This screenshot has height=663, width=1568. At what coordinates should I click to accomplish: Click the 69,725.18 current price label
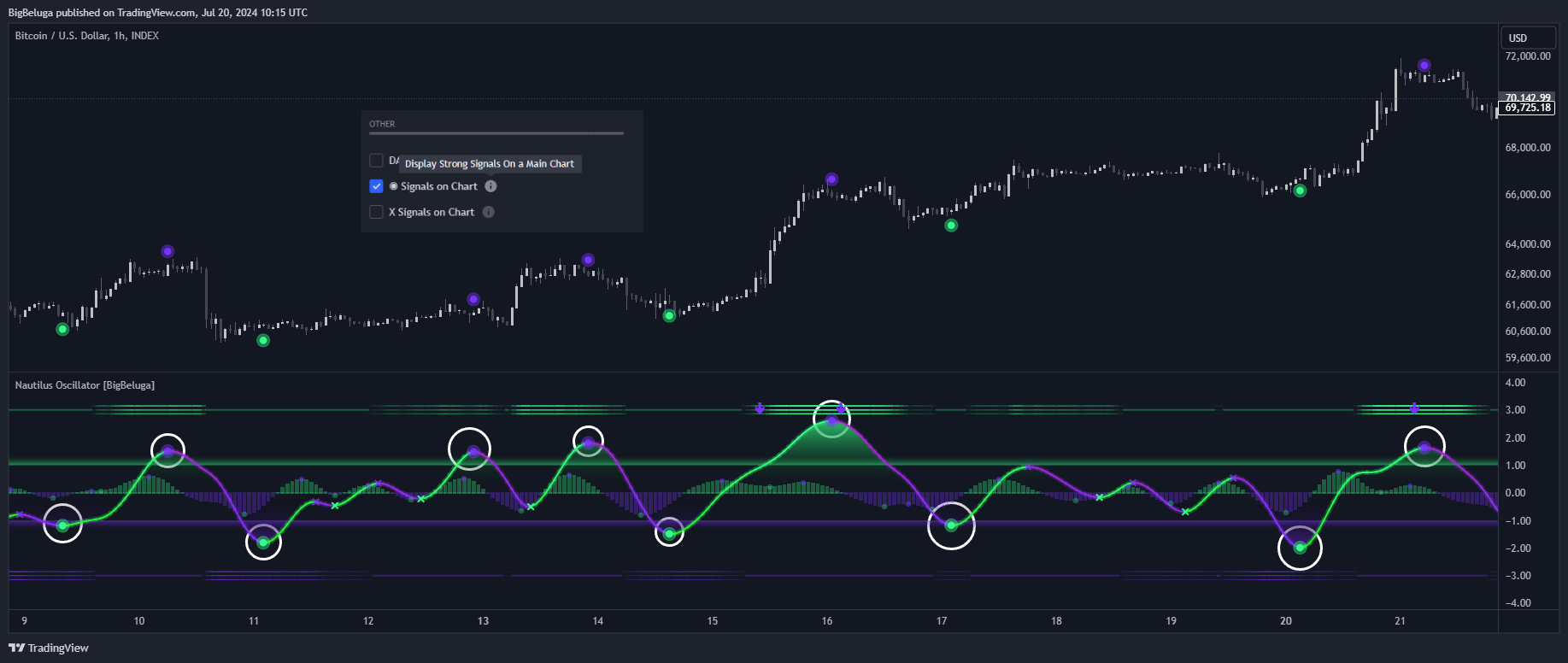click(1528, 108)
